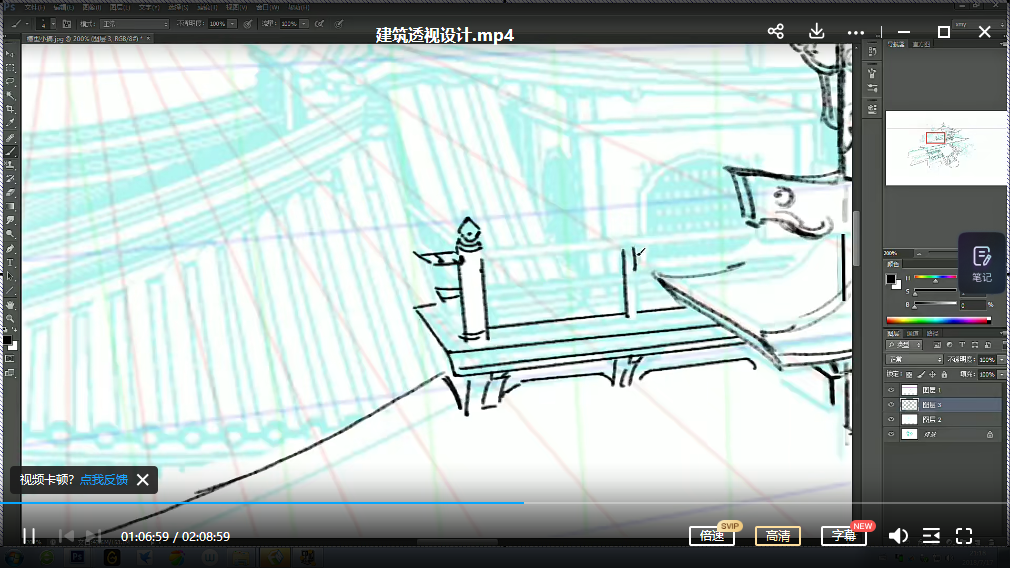
Task: Click the video progress bar
Action: pos(505,502)
